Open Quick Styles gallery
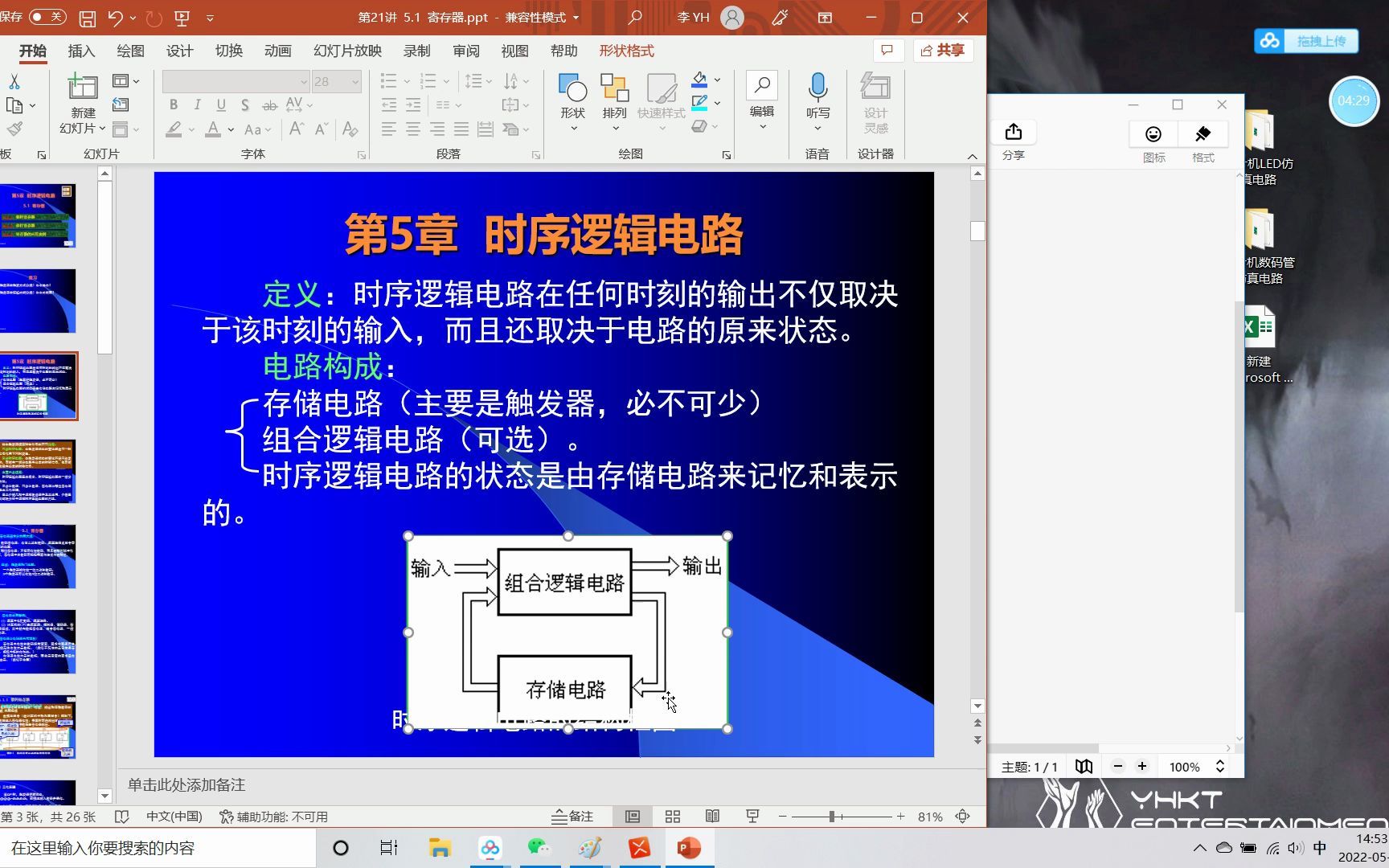The width and height of the screenshot is (1389, 868). pos(661,103)
